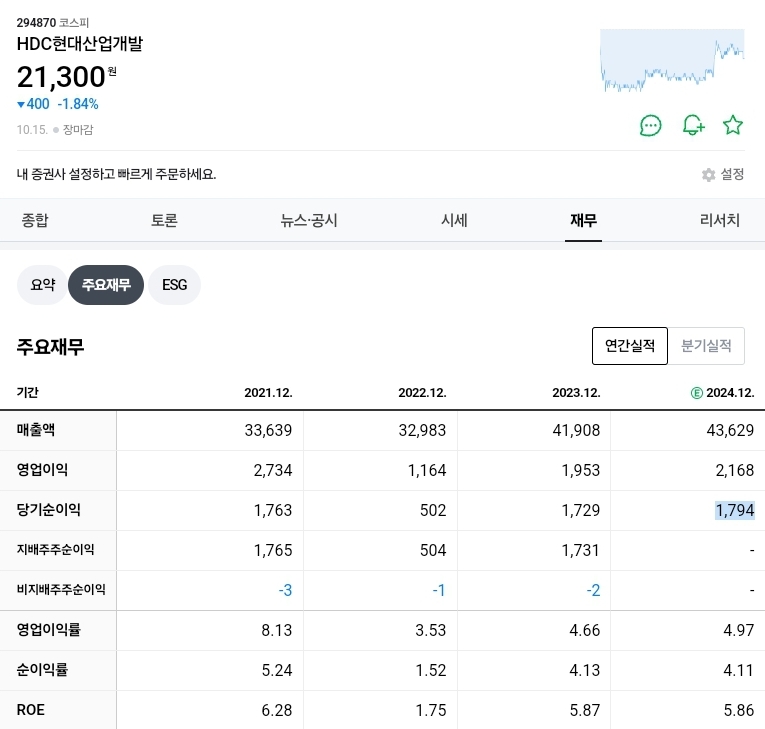Image resolution: width=765 pixels, height=729 pixels.
Task: Click 2023.12. column header
Action: 576,393
